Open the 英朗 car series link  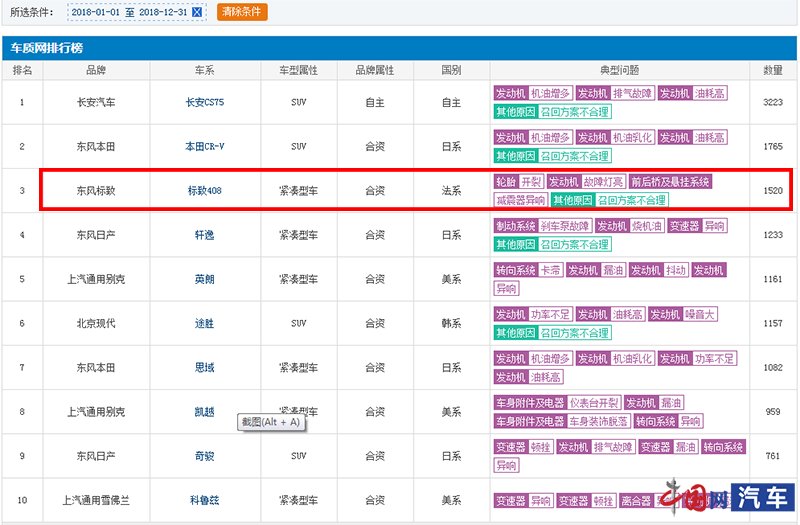(x=205, y=280)
